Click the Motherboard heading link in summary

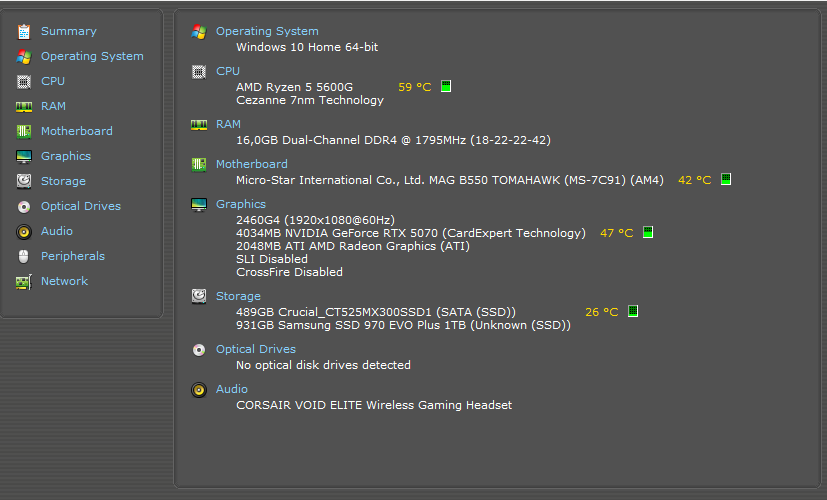(x=252, y=164)
